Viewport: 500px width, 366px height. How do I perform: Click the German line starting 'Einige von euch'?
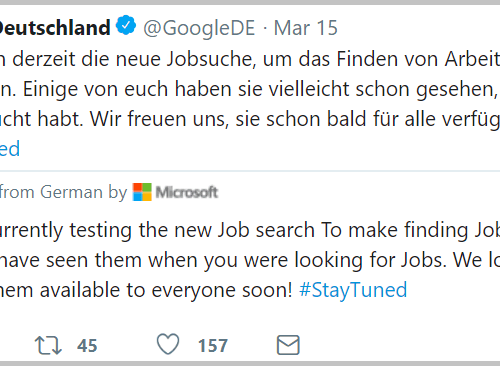pyautogui.click(x=260, y=89)
